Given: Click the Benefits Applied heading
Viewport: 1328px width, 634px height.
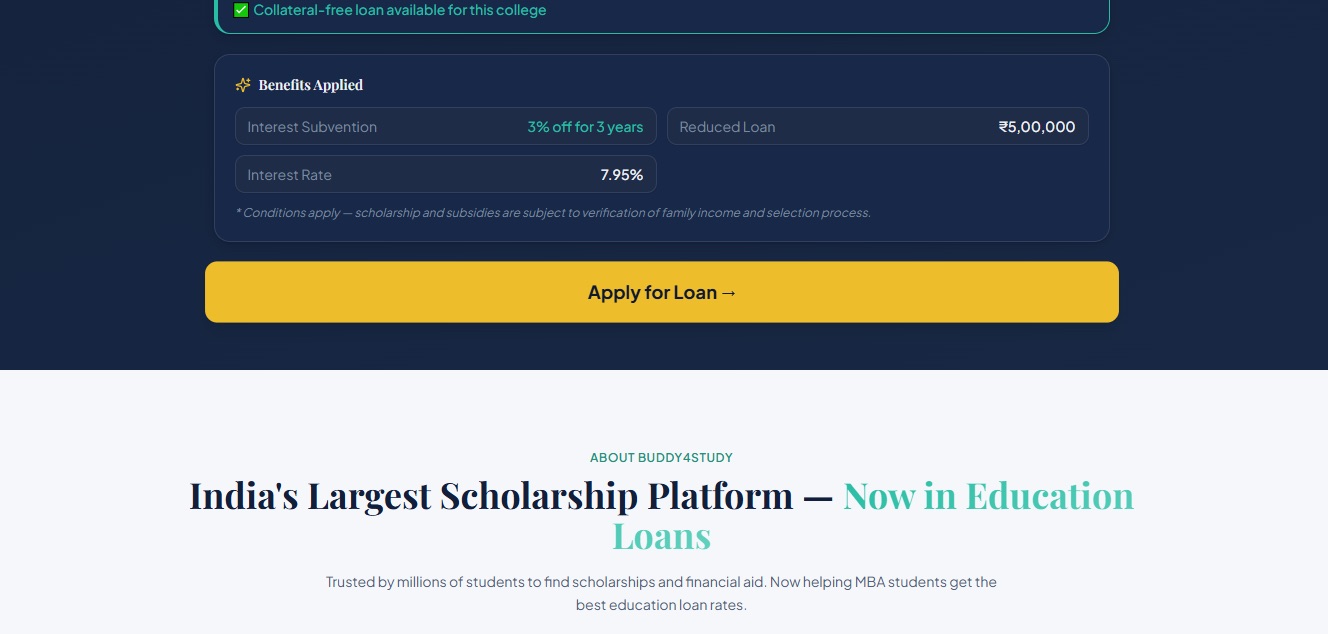Looking at the screenshot, I should click(x=310, y=85).
